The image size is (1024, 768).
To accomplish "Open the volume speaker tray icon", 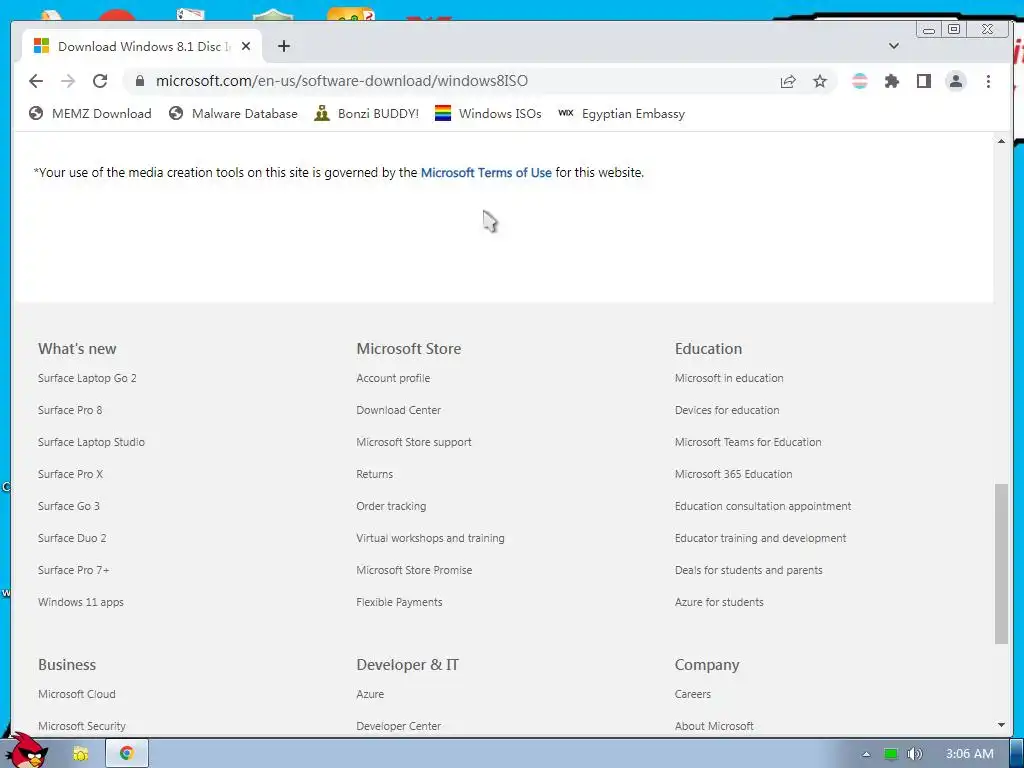I will 915,754.
